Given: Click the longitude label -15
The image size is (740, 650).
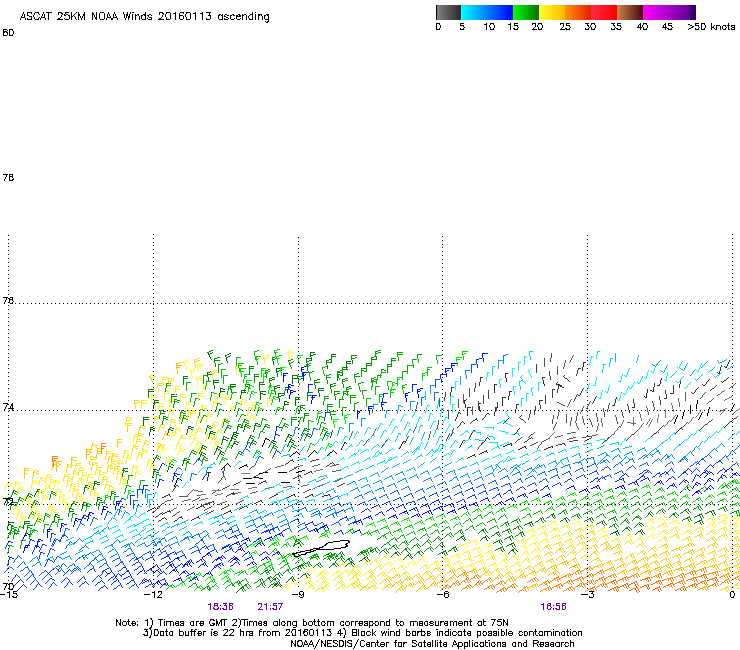Looking at the screenshot, I should (x=8, y=595).
